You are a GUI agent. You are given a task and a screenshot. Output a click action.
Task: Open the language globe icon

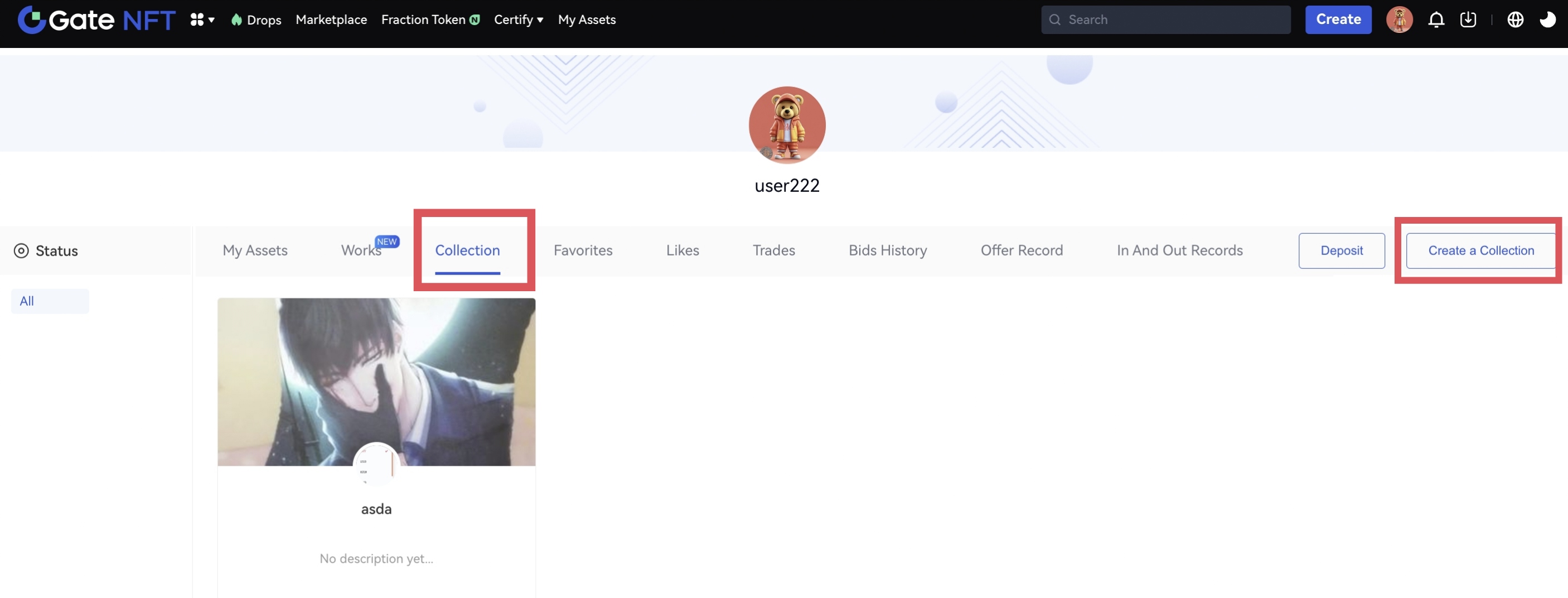1514,20
